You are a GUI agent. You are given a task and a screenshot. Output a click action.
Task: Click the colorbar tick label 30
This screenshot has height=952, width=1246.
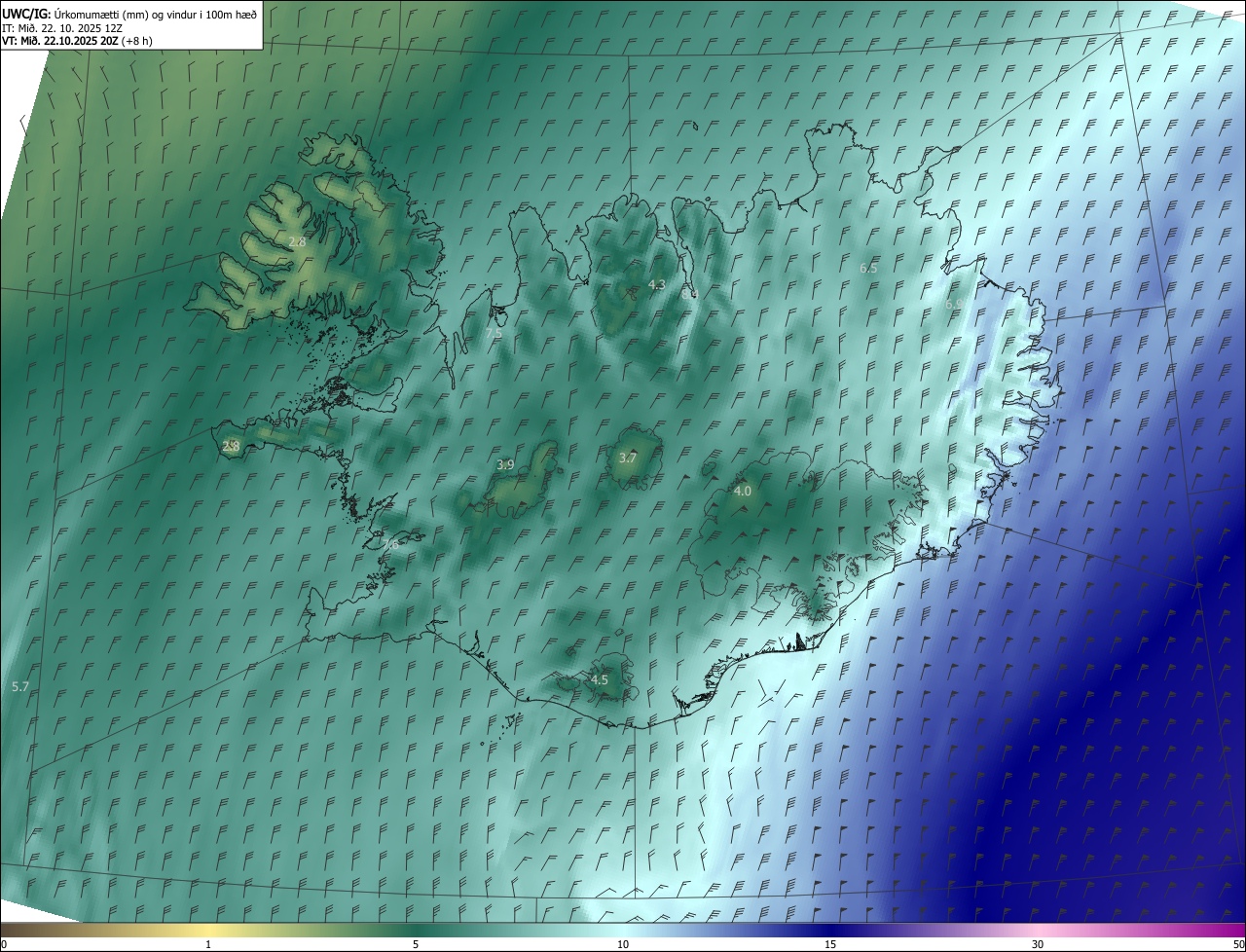coord(1038,945)
